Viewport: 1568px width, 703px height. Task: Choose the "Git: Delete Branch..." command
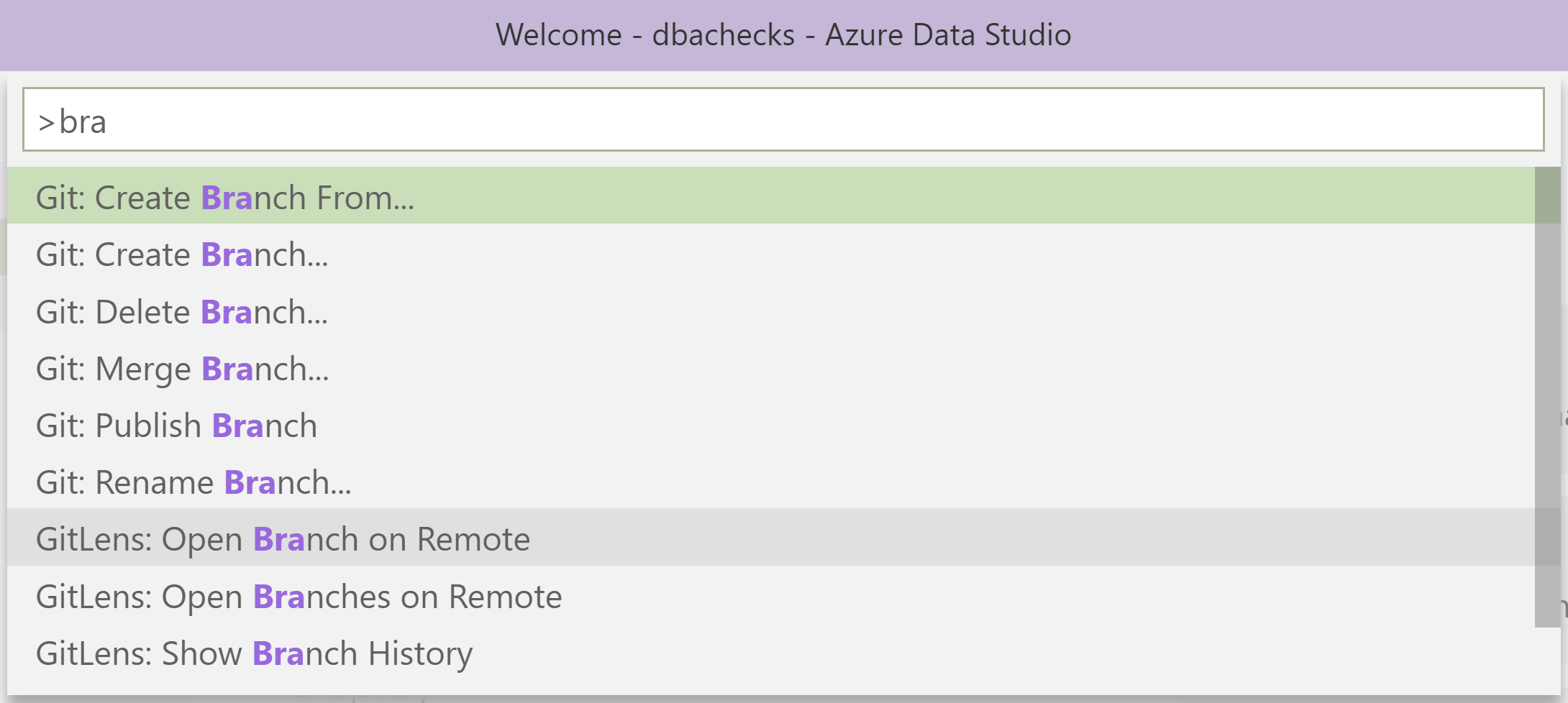[182, 313]
